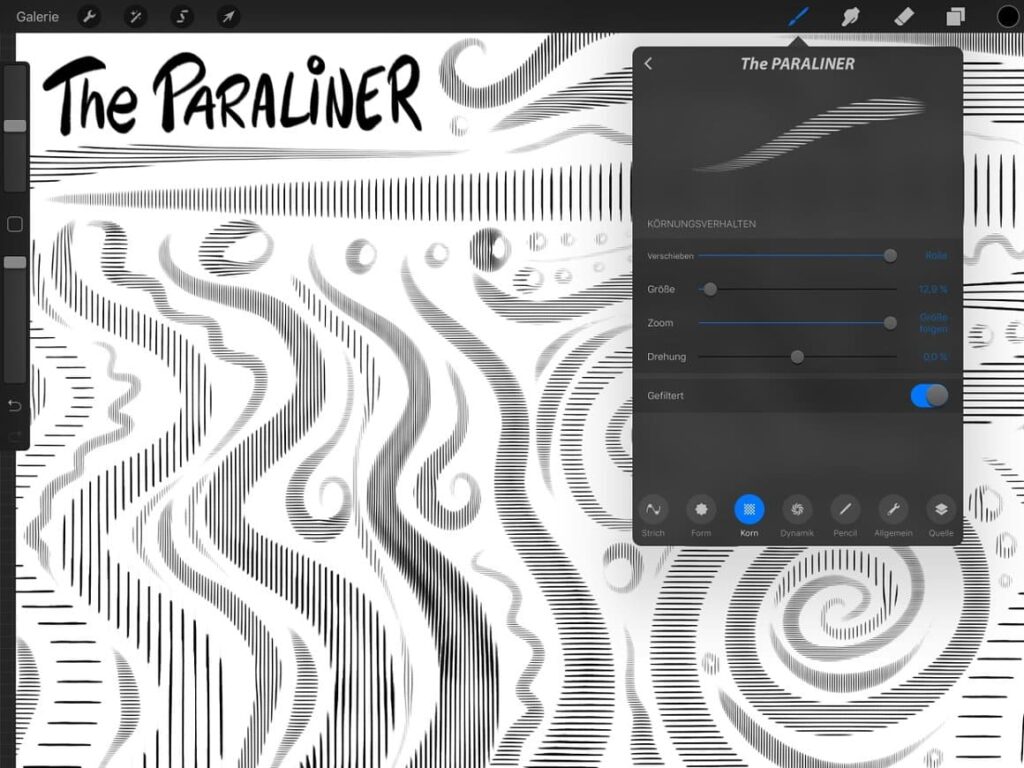Click the Größe percentage value
This screenshot has width=1024, height=768.
tap(933, 289)
